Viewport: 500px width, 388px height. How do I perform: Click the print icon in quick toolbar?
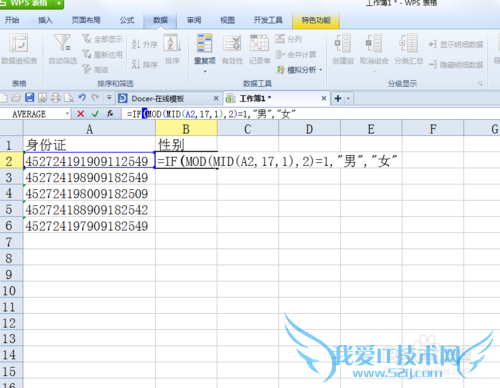56,98
